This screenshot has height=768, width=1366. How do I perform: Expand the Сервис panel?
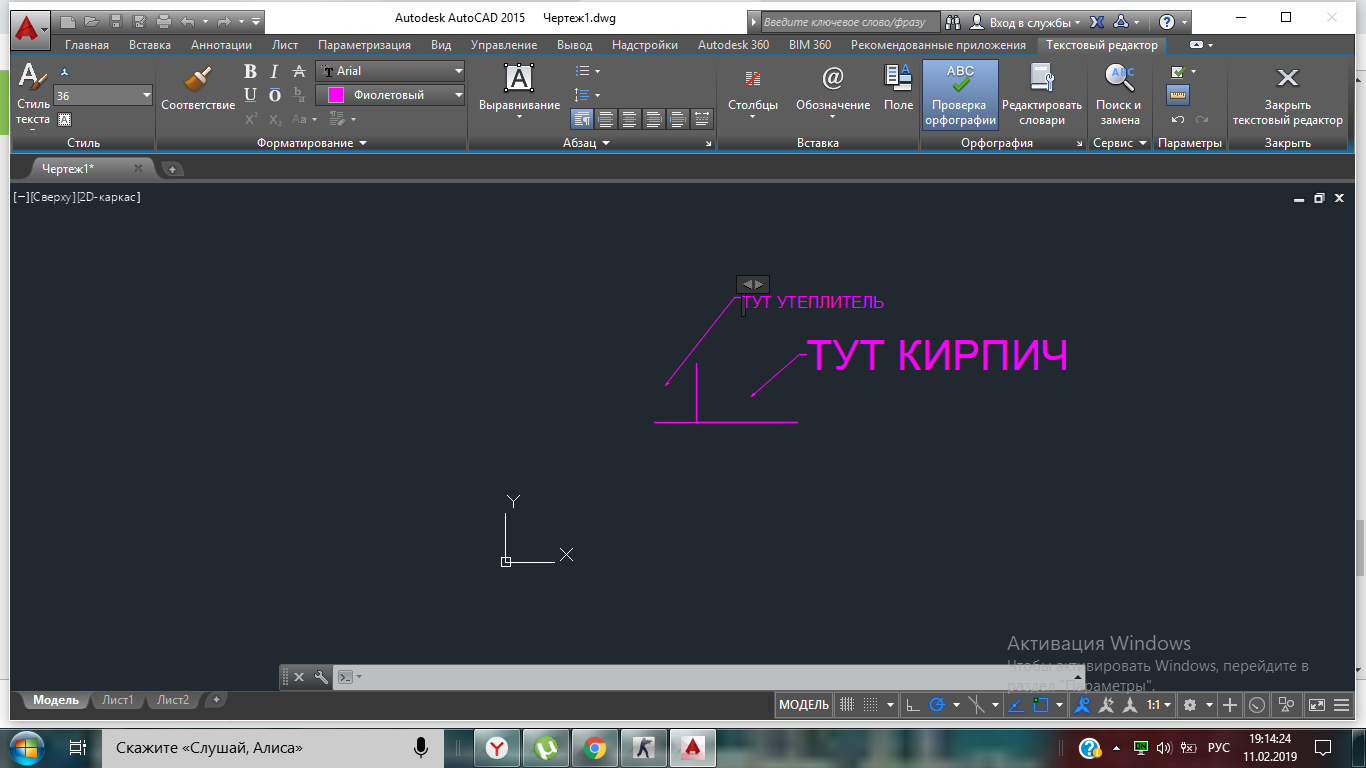(x=1120, y=143)
